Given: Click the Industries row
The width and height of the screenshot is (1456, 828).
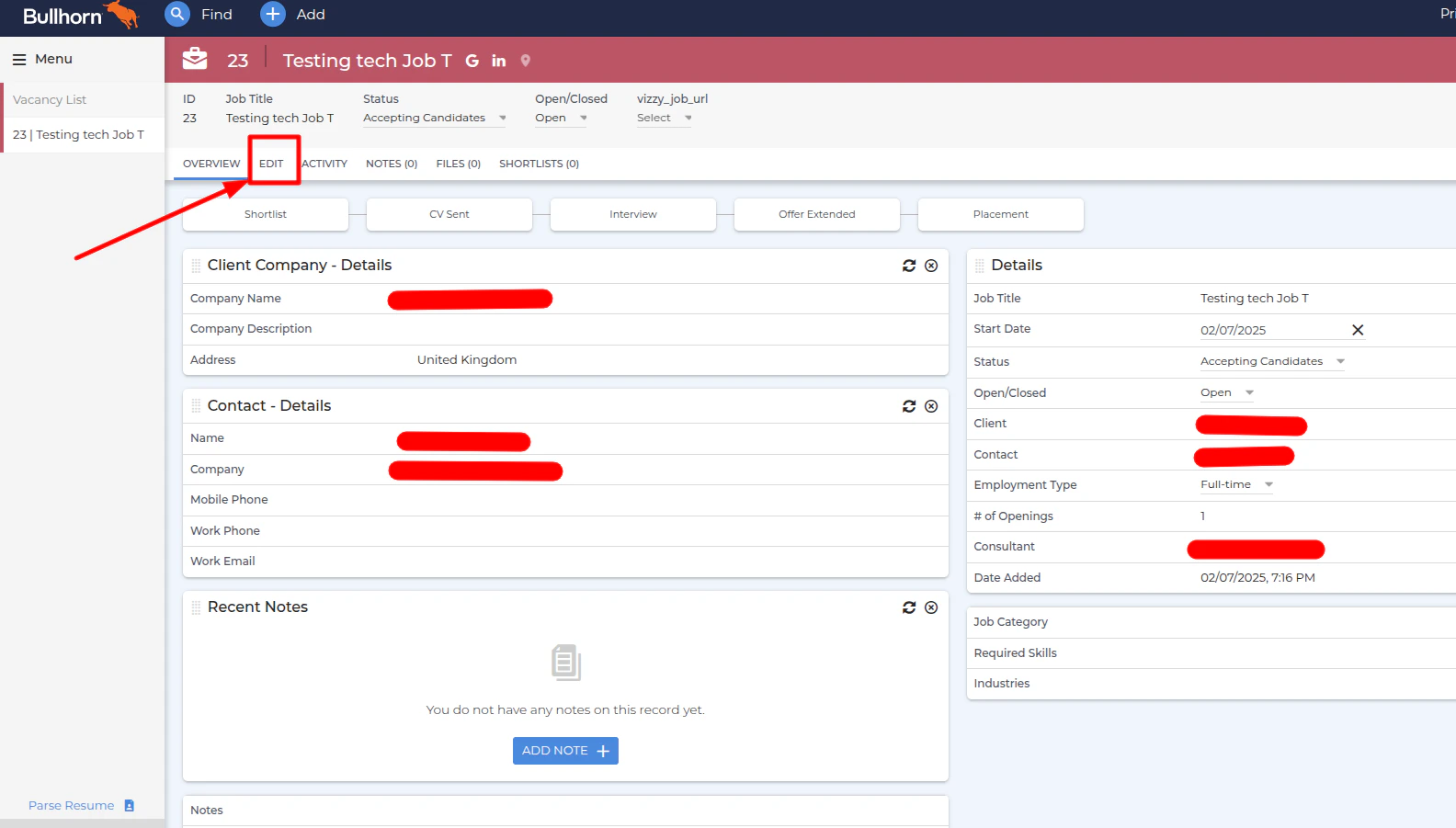Looking at the screenshot, I should point(1211,684).
